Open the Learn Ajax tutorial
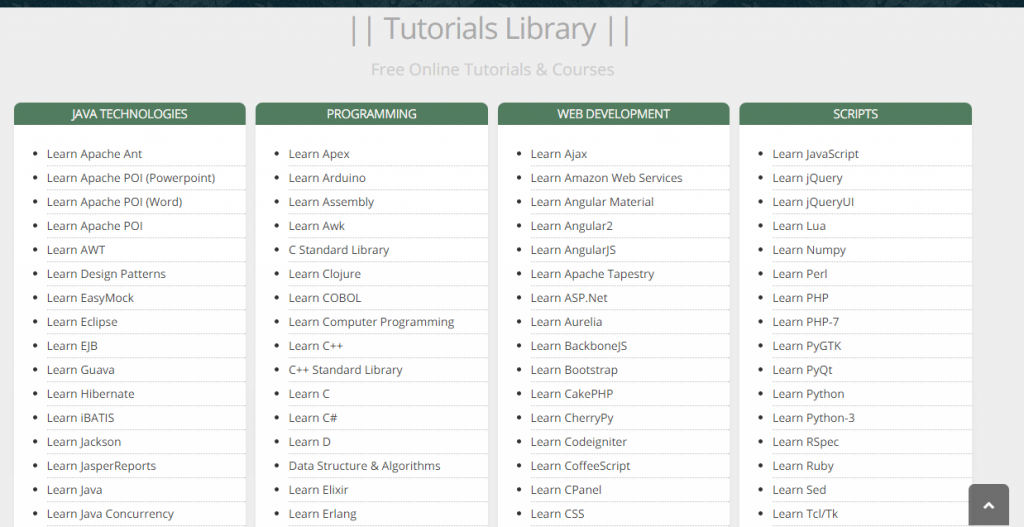 tap(558, 154)
